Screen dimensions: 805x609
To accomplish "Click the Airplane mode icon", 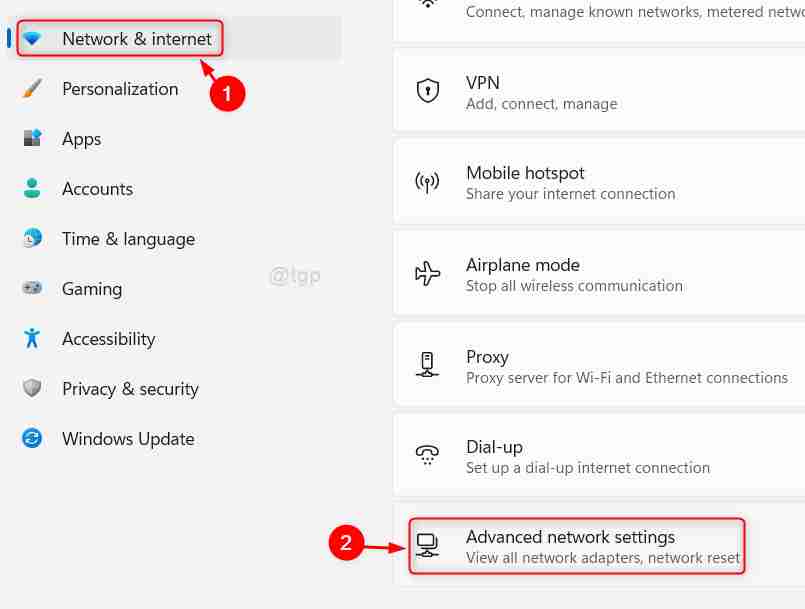I will click(428, 273).
